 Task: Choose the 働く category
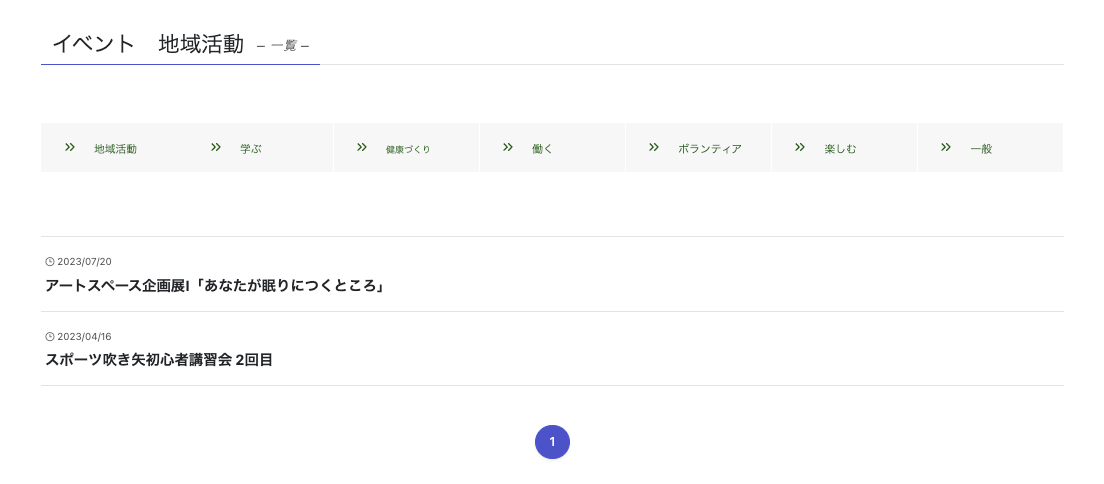[552, 147]
